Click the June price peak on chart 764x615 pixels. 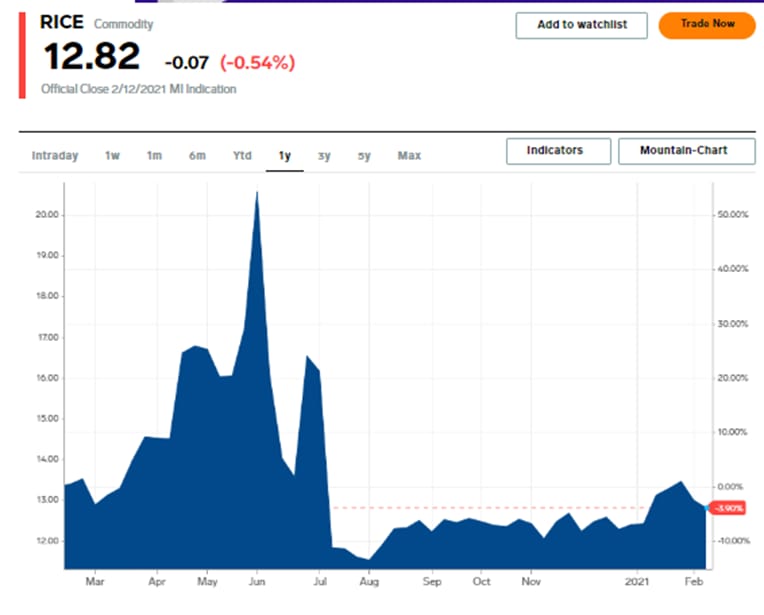(257, 193)
